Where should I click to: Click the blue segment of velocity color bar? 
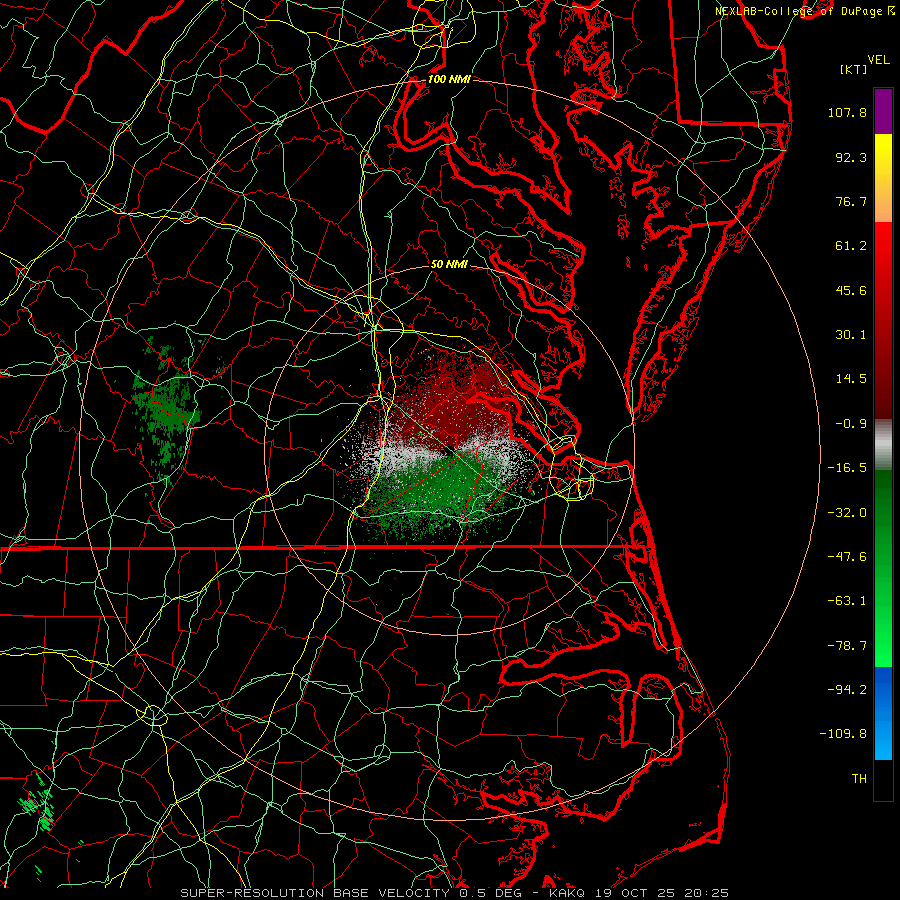[883, 713]
